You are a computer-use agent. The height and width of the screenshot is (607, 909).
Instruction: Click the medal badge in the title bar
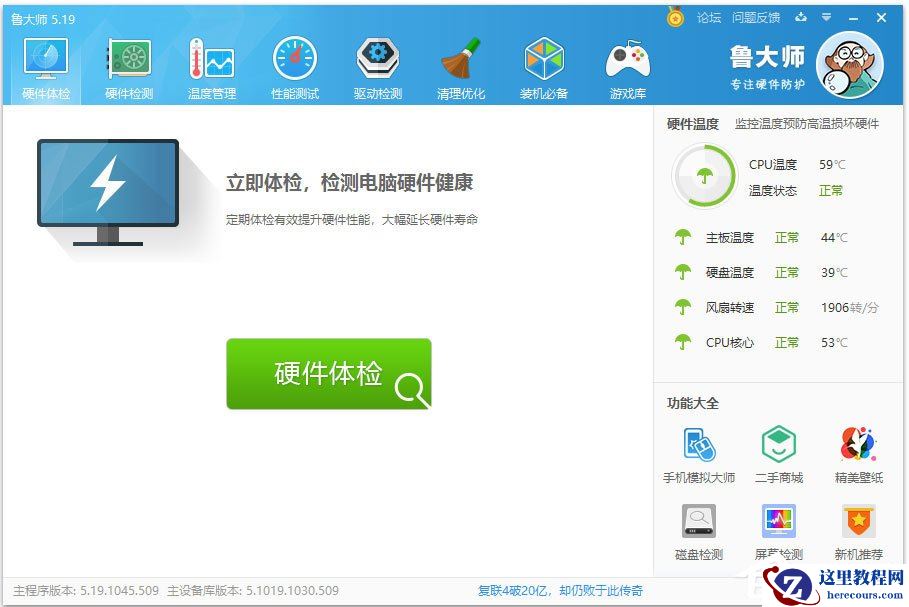(676, 17)
